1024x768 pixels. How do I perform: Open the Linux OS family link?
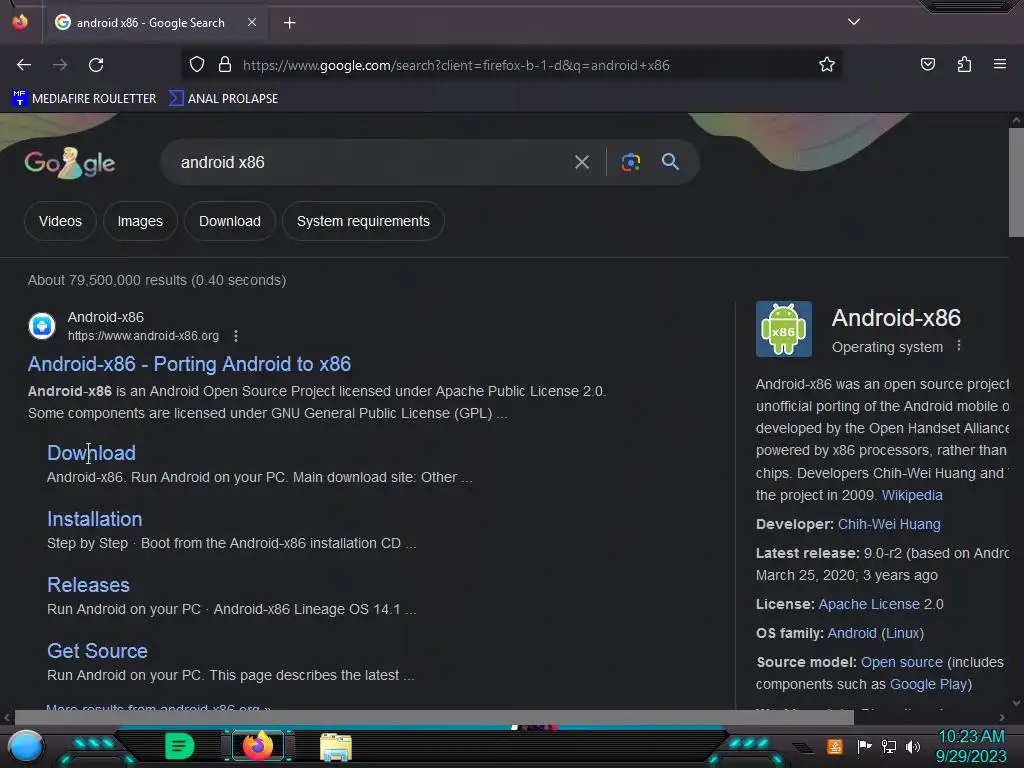903,633
